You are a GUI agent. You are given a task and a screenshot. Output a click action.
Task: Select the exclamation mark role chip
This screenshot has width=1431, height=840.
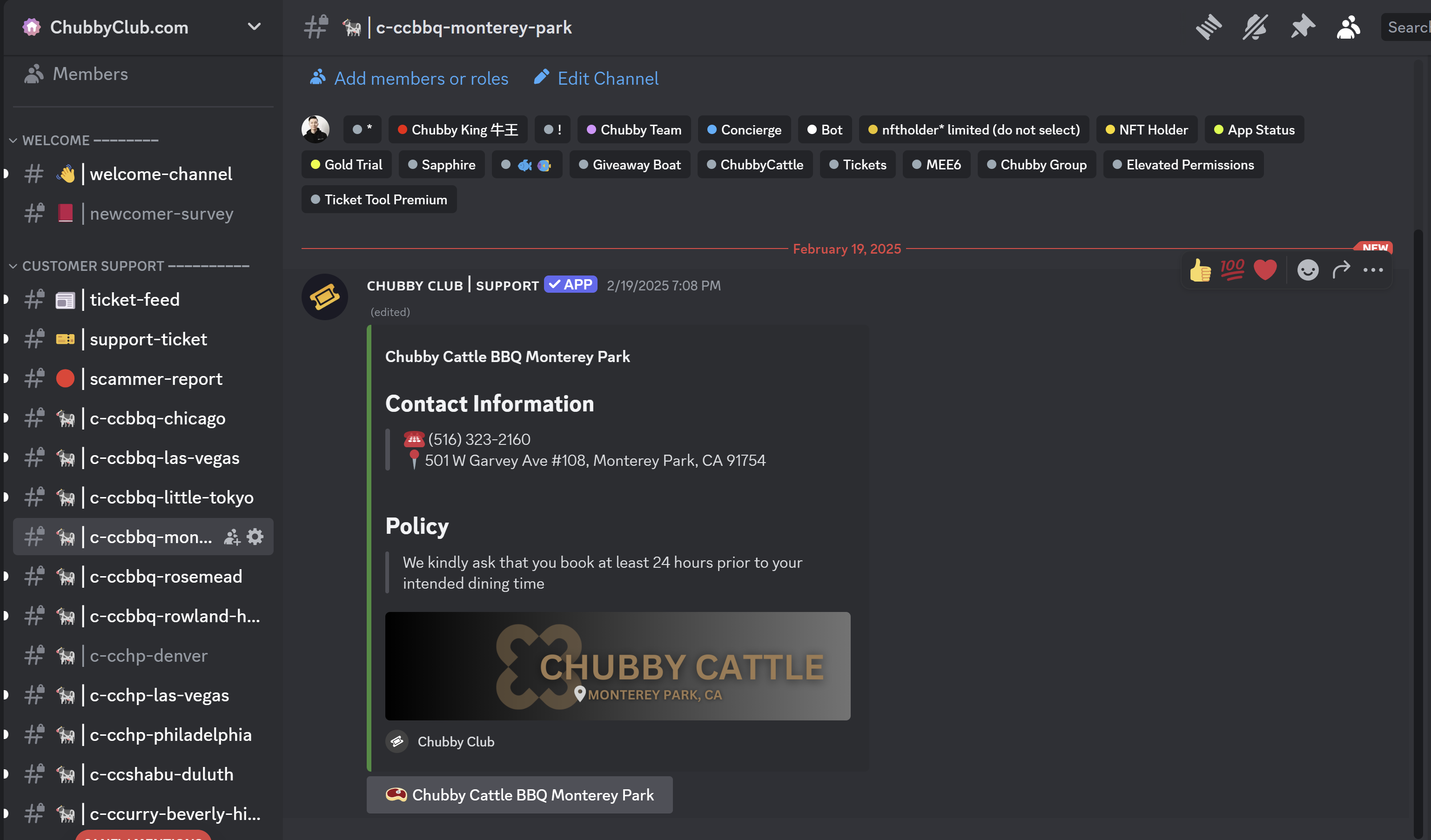tap(552, 129)
